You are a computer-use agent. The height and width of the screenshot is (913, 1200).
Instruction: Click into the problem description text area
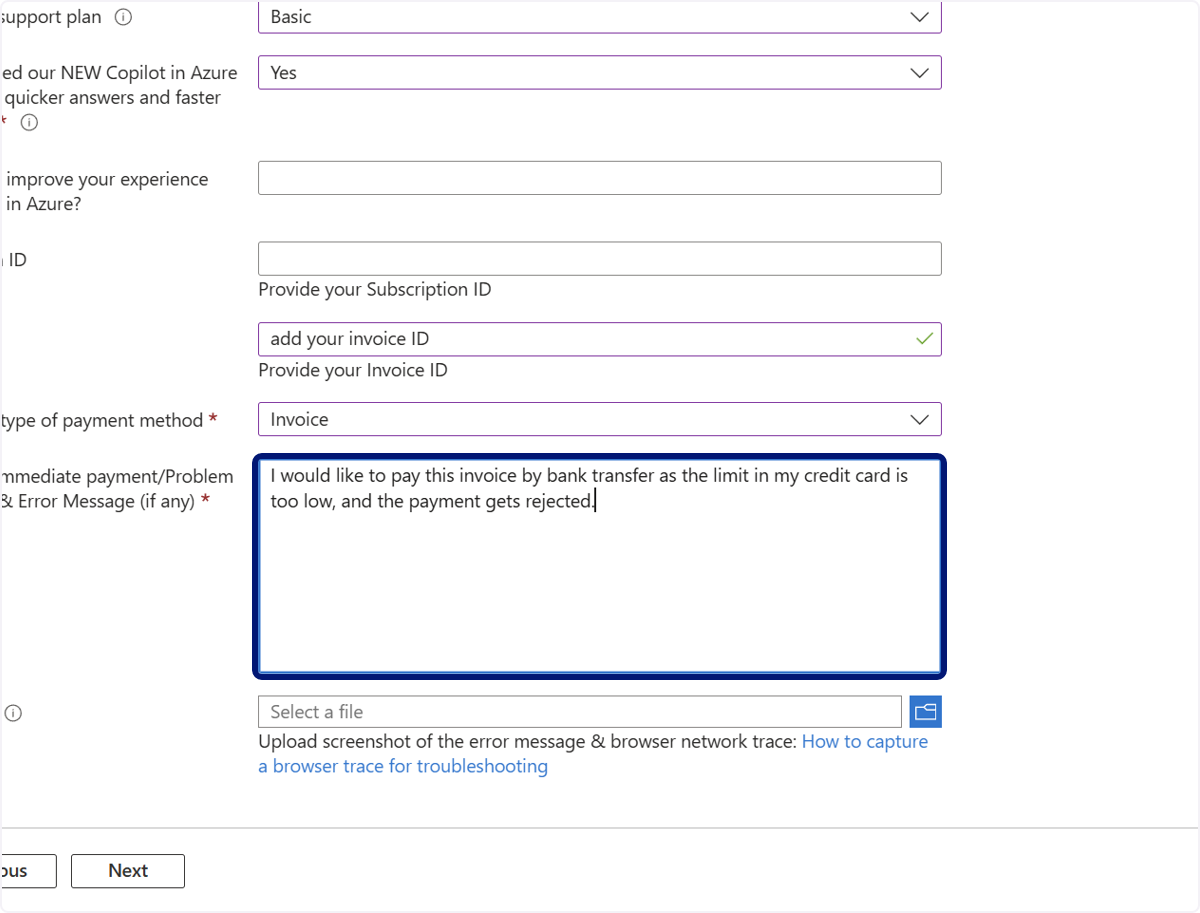600,567
